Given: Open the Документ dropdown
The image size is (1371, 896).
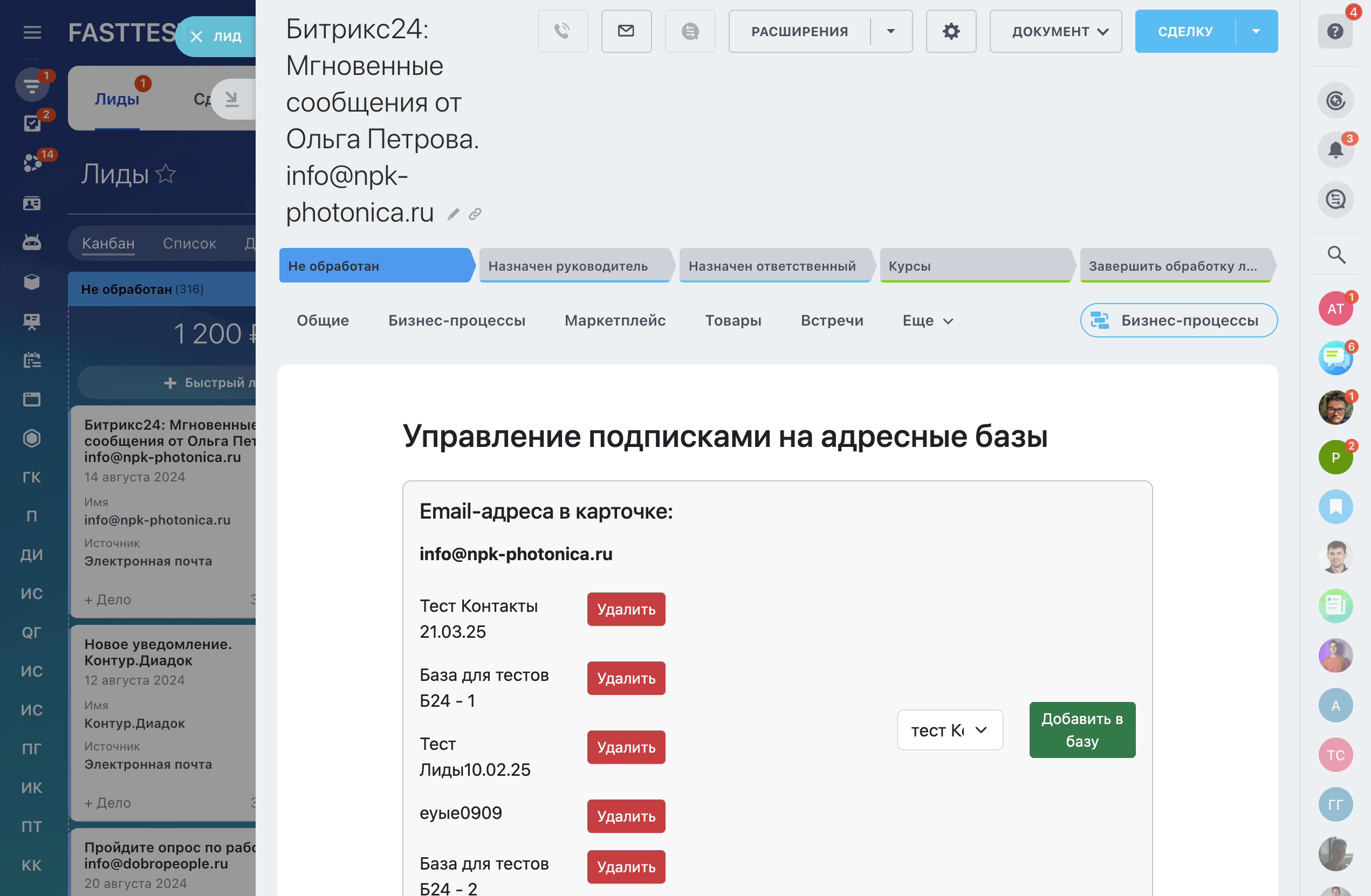Looking at the screenshot, I should [x=1055, y=31].
